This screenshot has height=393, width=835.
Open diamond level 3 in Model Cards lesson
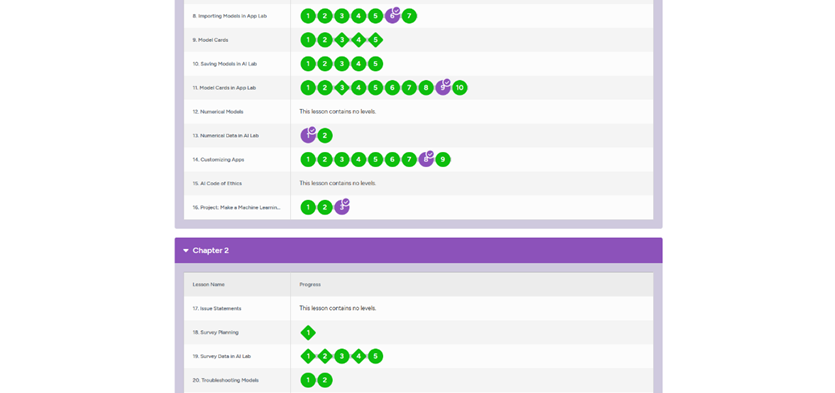coord(342,40)
